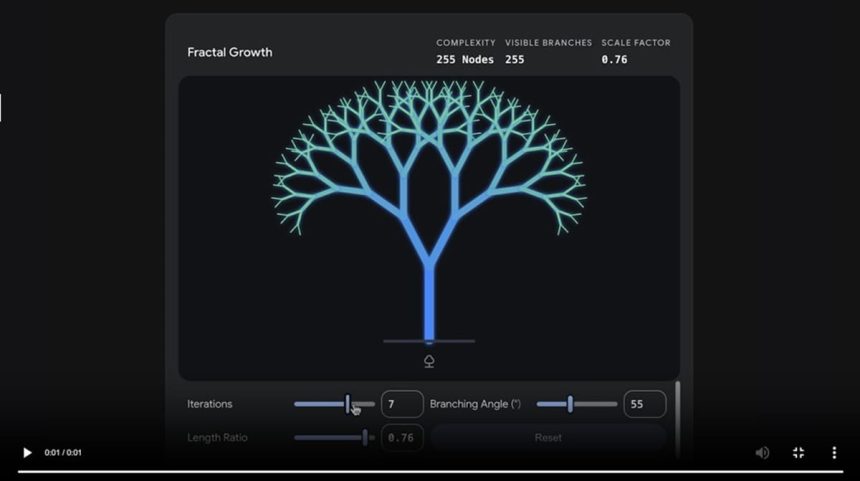Click the fractal tree trunk in canvas
This screenshot has height=481, width=860.
tap(429, 300)
